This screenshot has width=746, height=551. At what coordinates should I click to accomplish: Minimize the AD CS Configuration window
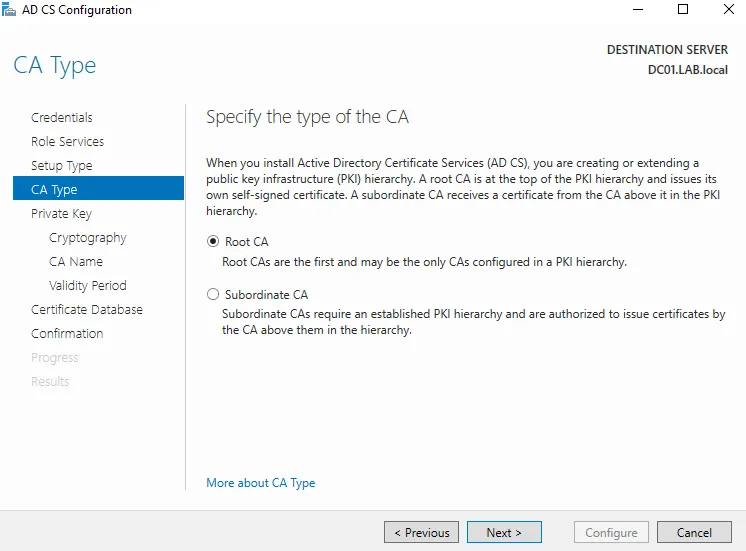tap(638, 9)
